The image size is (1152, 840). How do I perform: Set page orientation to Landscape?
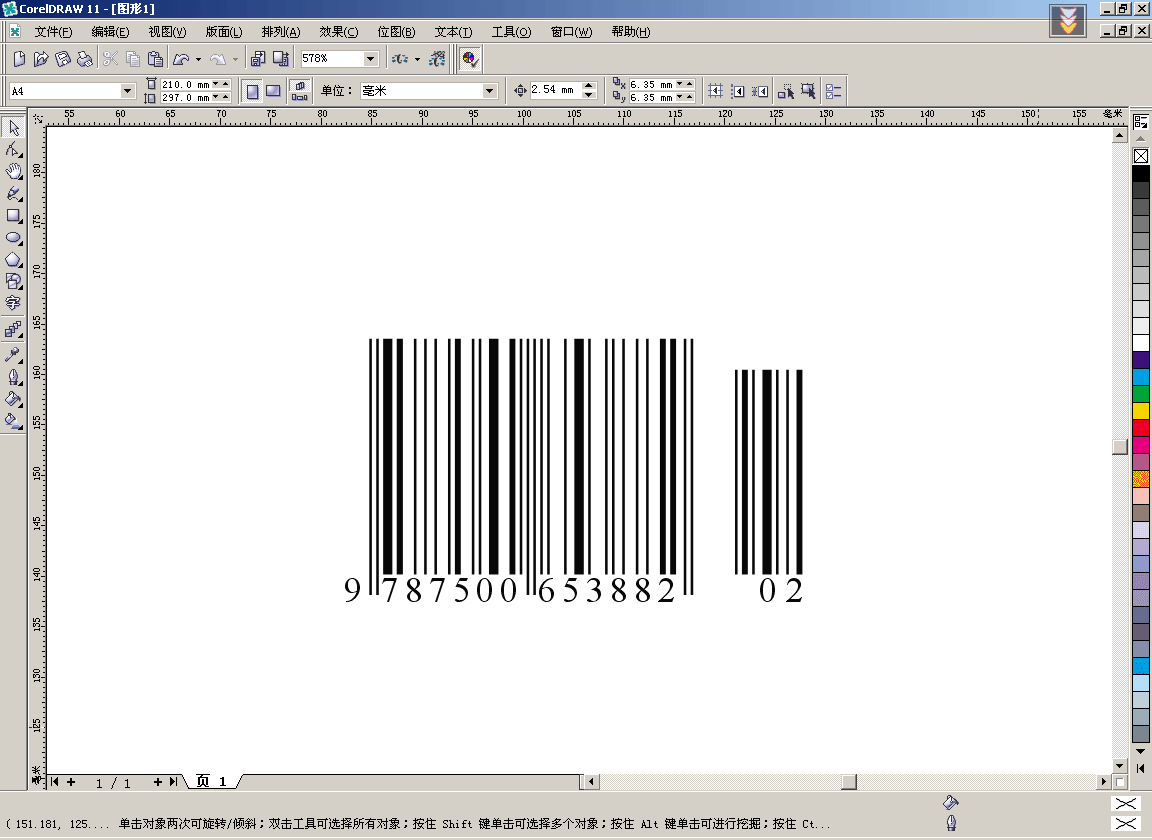[273, 91]
